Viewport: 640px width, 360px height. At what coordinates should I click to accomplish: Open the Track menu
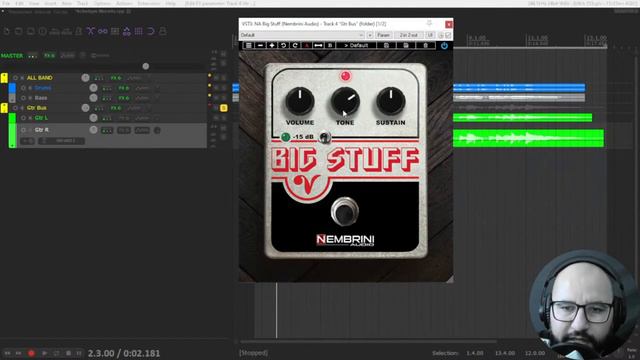click(82, 3)
